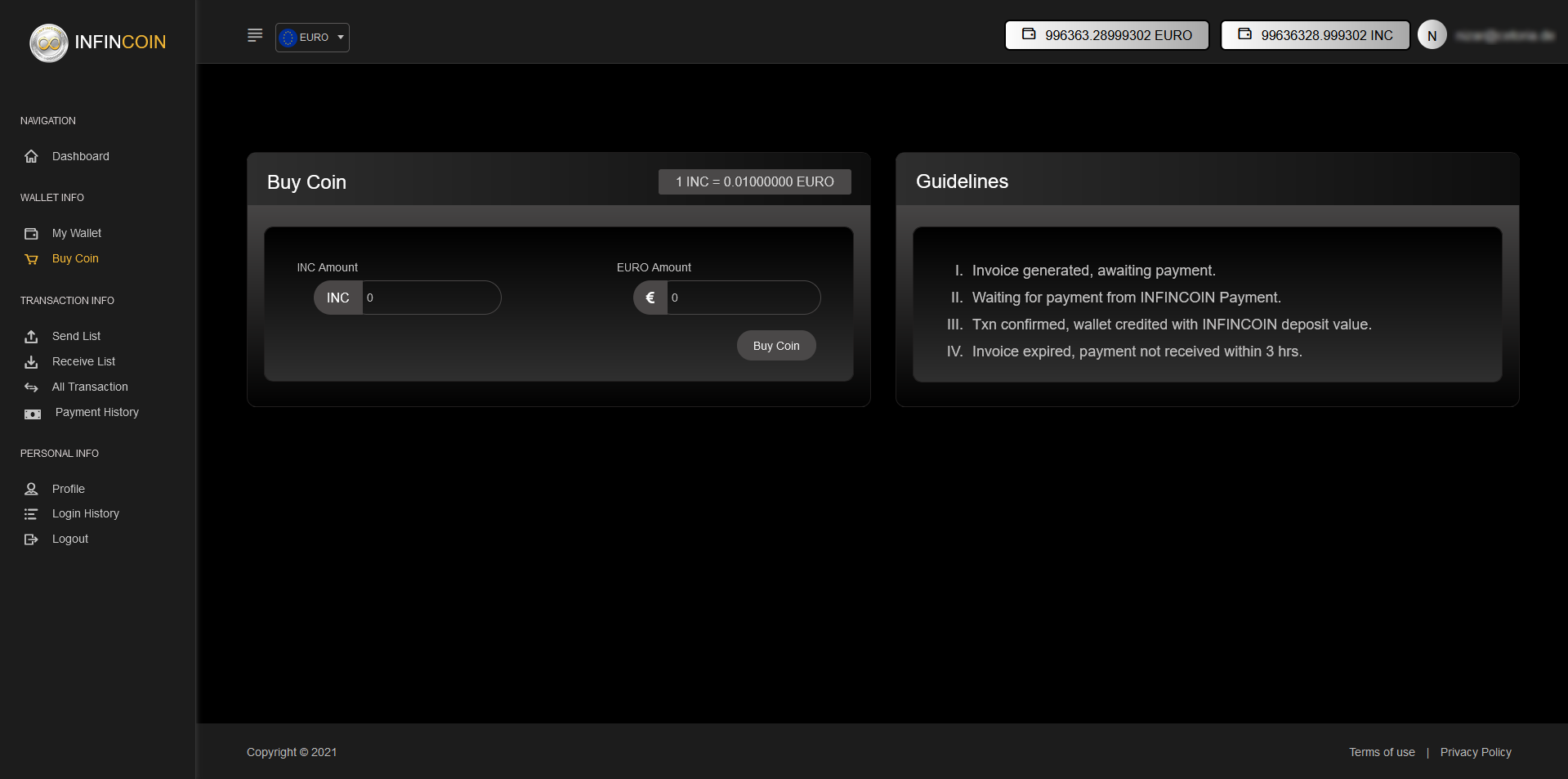1568x779 pixels.
Task: Click the Logout exit icon
Action: click(31, 539)
